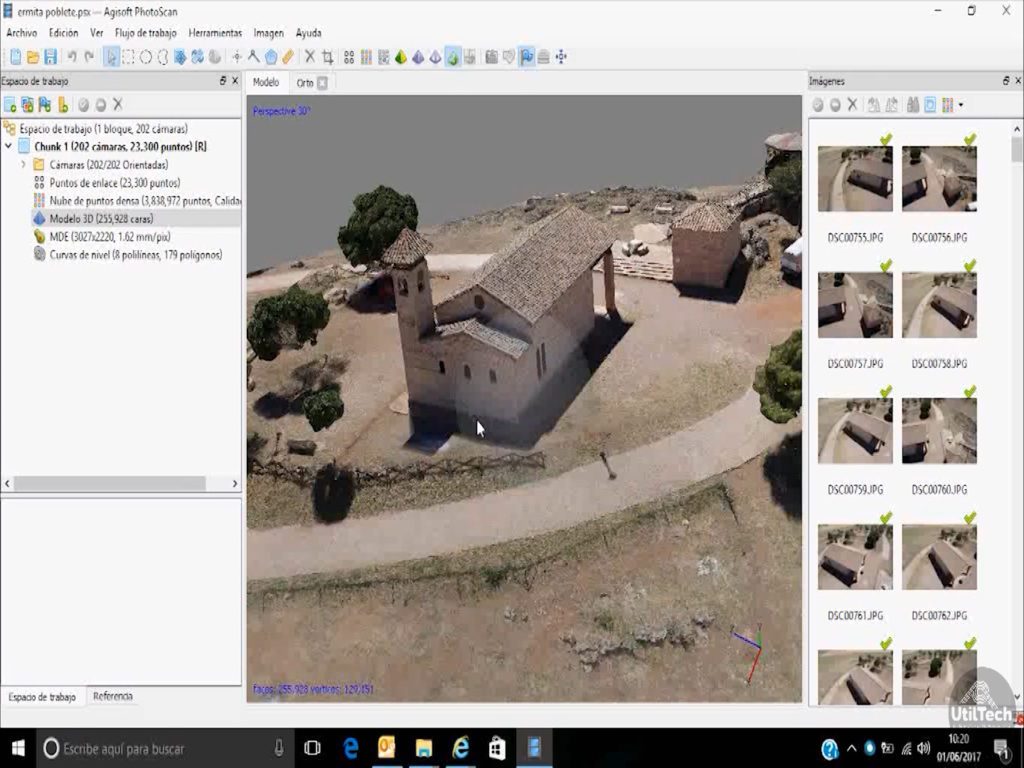Click the reset view icon in toolbar

560,57
